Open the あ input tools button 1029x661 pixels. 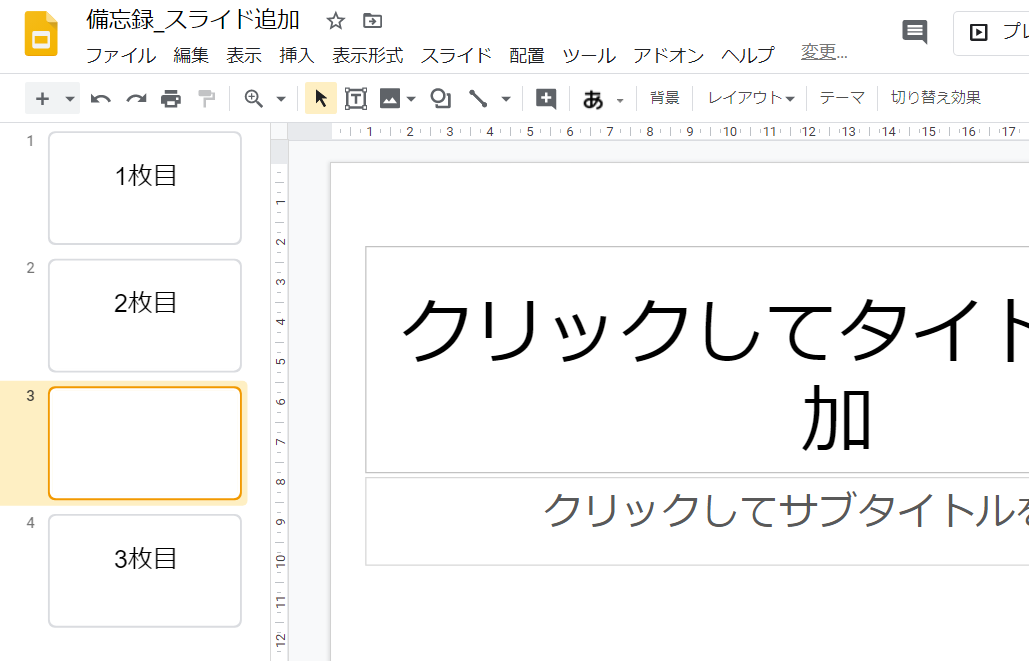593,99
